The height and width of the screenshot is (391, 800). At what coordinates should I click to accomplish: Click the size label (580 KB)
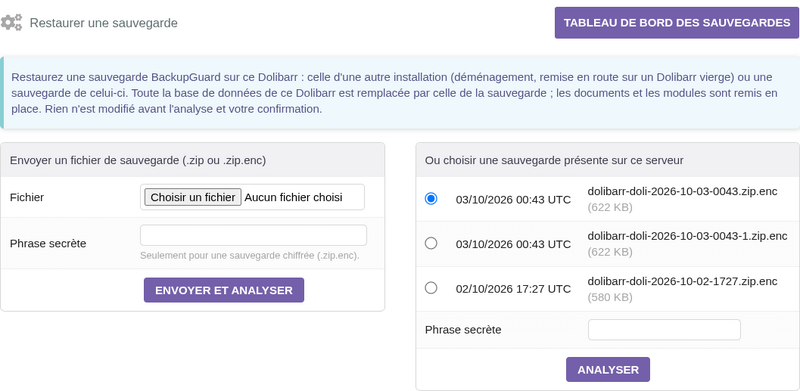pyautogui.click(x=610, y=297)
